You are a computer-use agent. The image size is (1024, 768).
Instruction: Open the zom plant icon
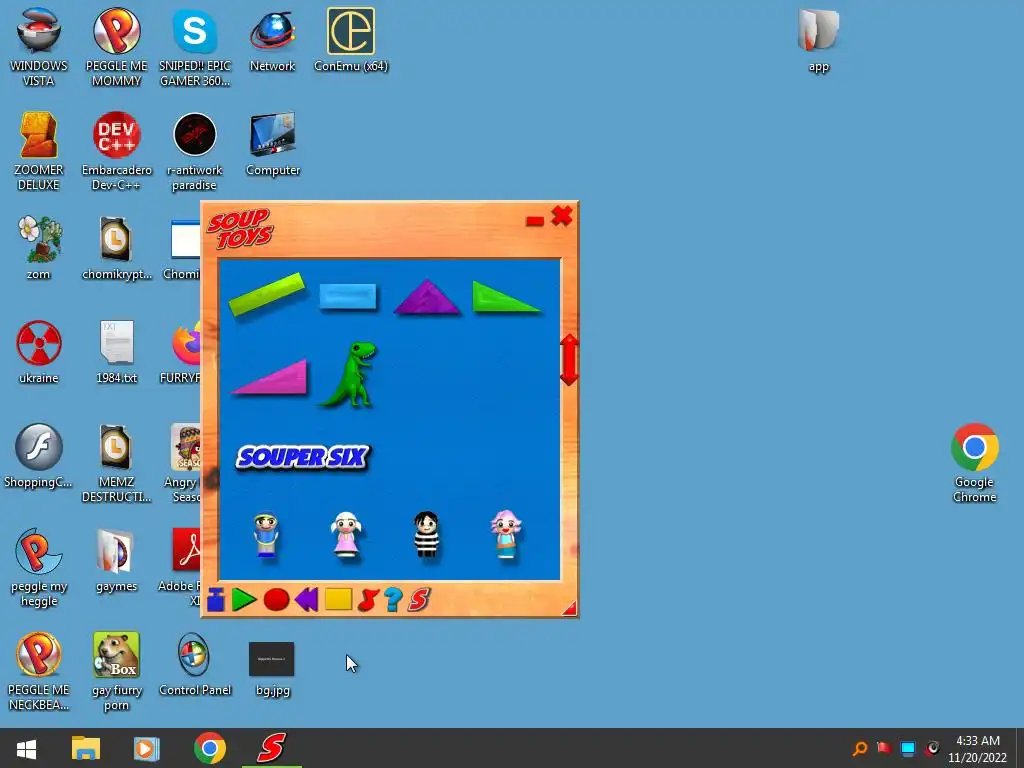click(x=39, y=248)
